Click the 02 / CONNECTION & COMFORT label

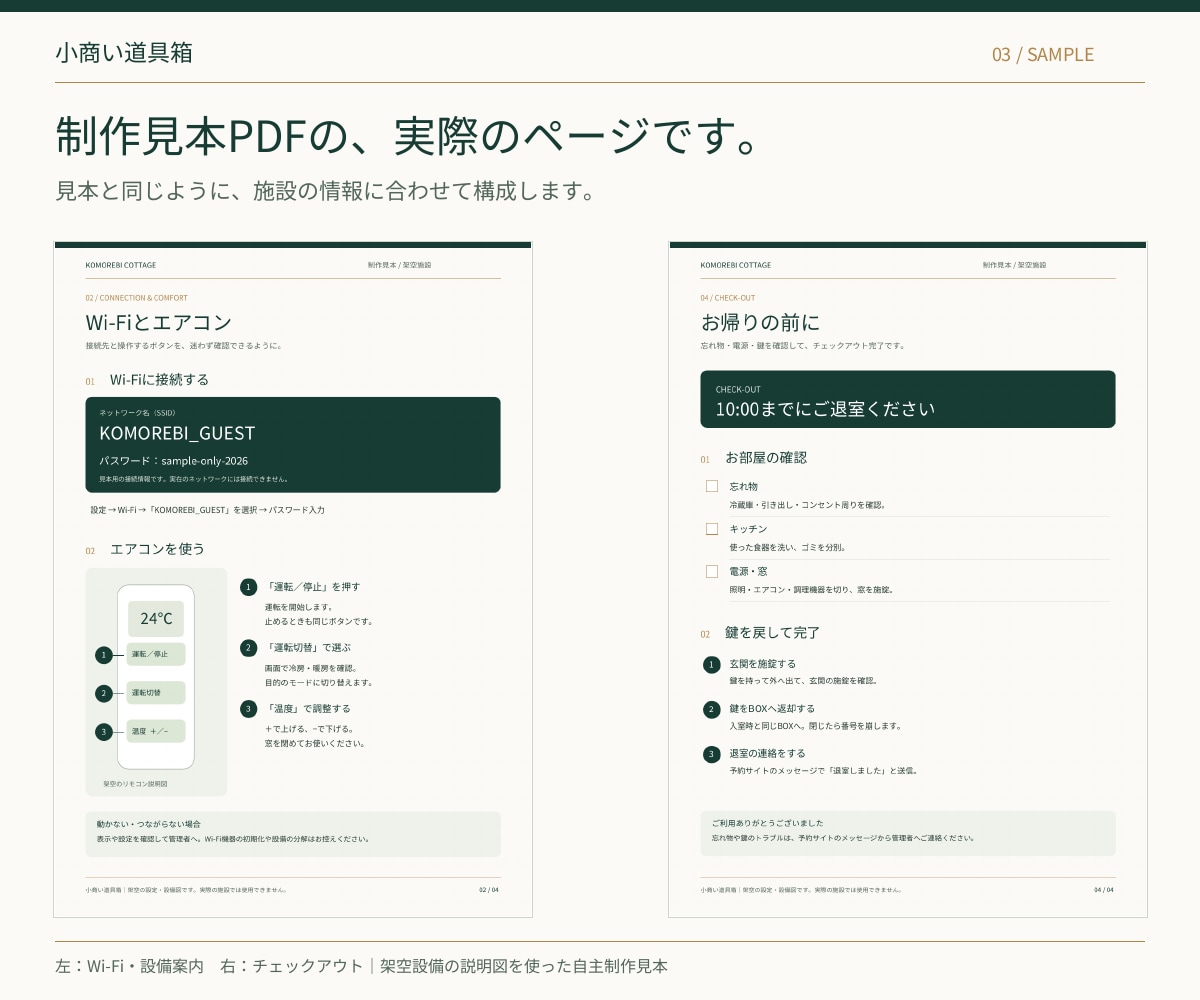(x=137, y=298)
